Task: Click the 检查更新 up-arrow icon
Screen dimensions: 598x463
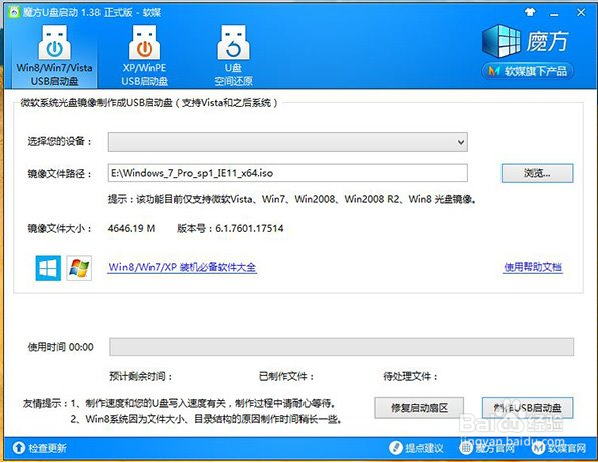Action: click(19, 448)
